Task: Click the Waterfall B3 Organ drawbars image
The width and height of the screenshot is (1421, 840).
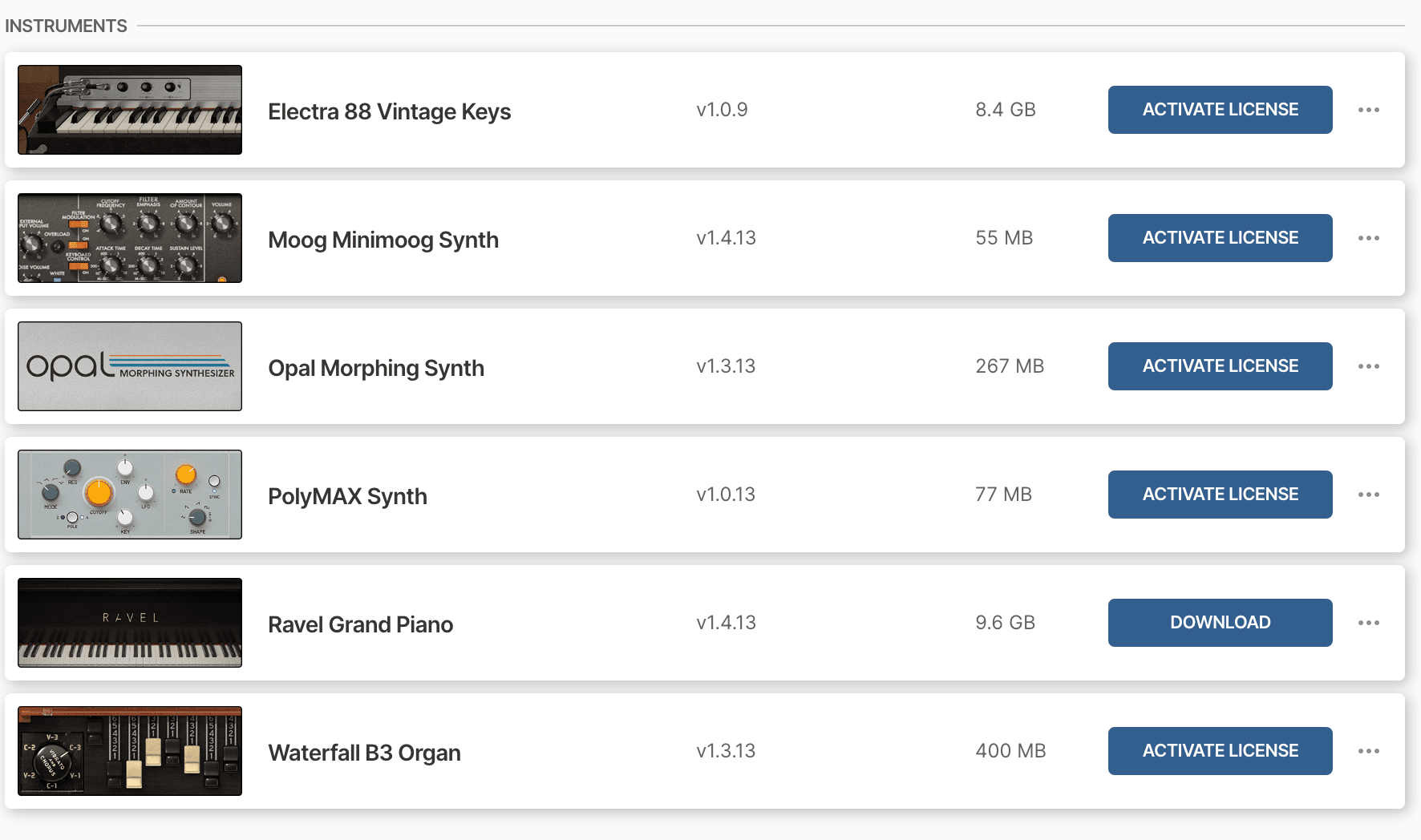Action: click(x=129, y=751)
